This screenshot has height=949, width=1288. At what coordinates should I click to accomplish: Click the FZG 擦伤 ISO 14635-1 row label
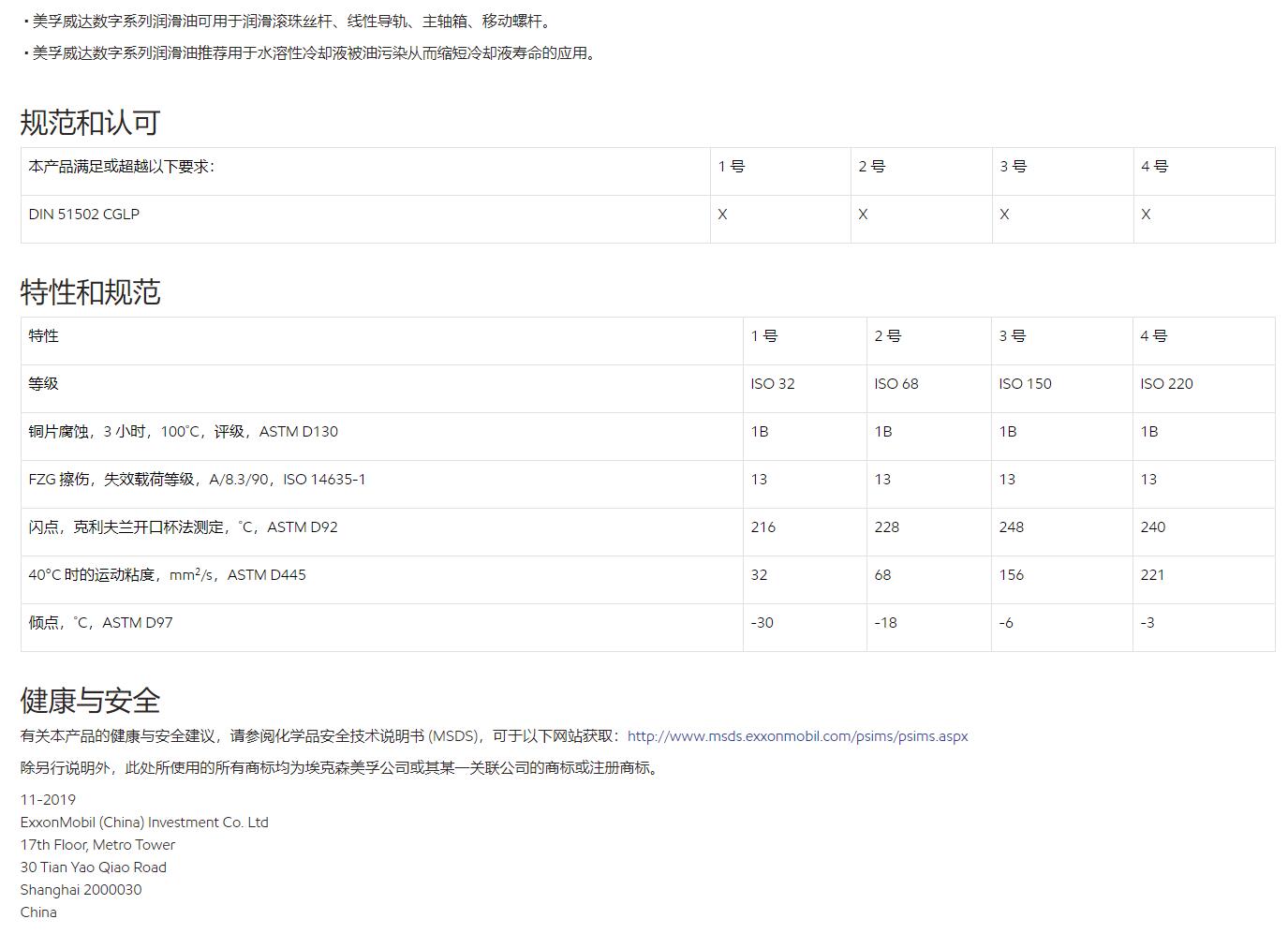(197, 480)
